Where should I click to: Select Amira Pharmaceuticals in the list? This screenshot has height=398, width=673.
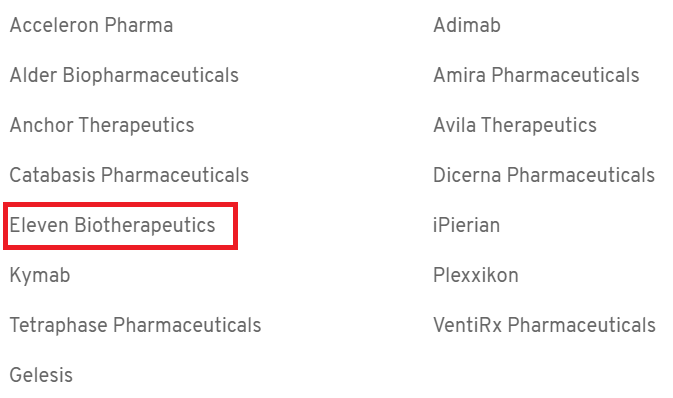pos(536,75)
